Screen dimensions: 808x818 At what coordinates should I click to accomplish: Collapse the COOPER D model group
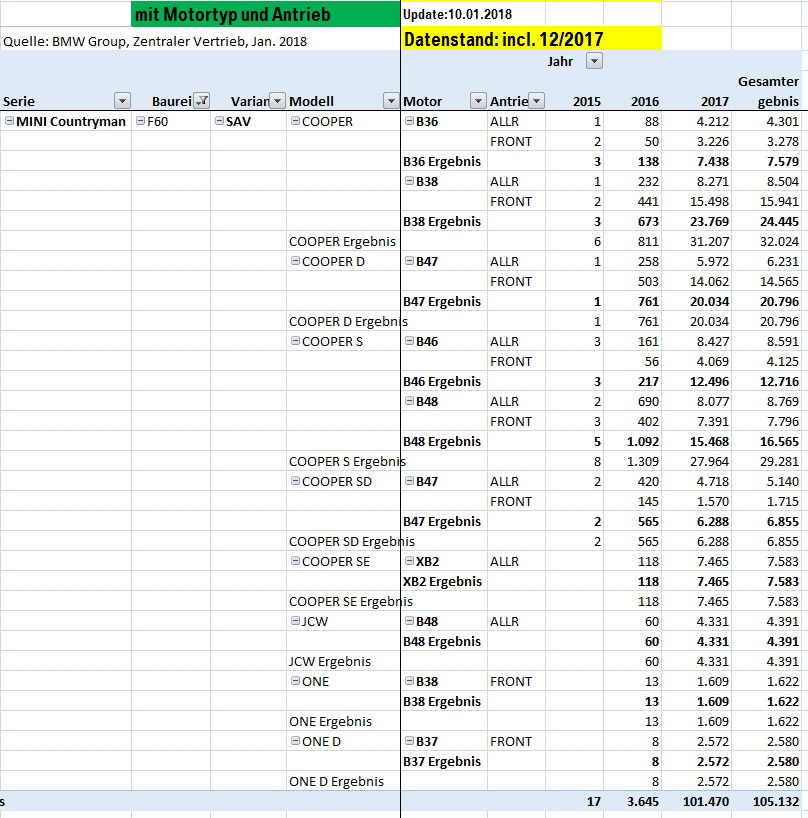[295, 261]
